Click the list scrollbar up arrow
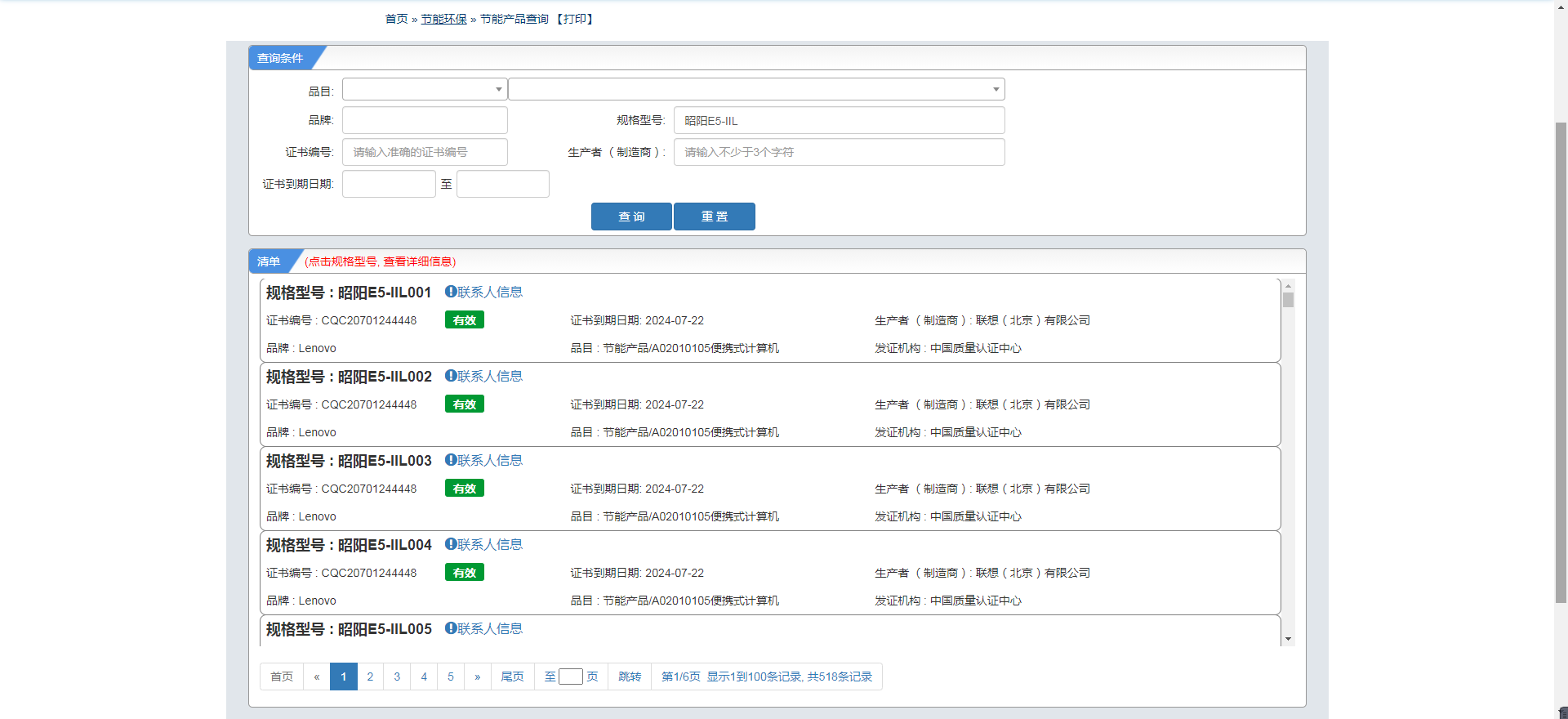The width and height of the screenshot is (1568, 719). [x=1288, y=286]
